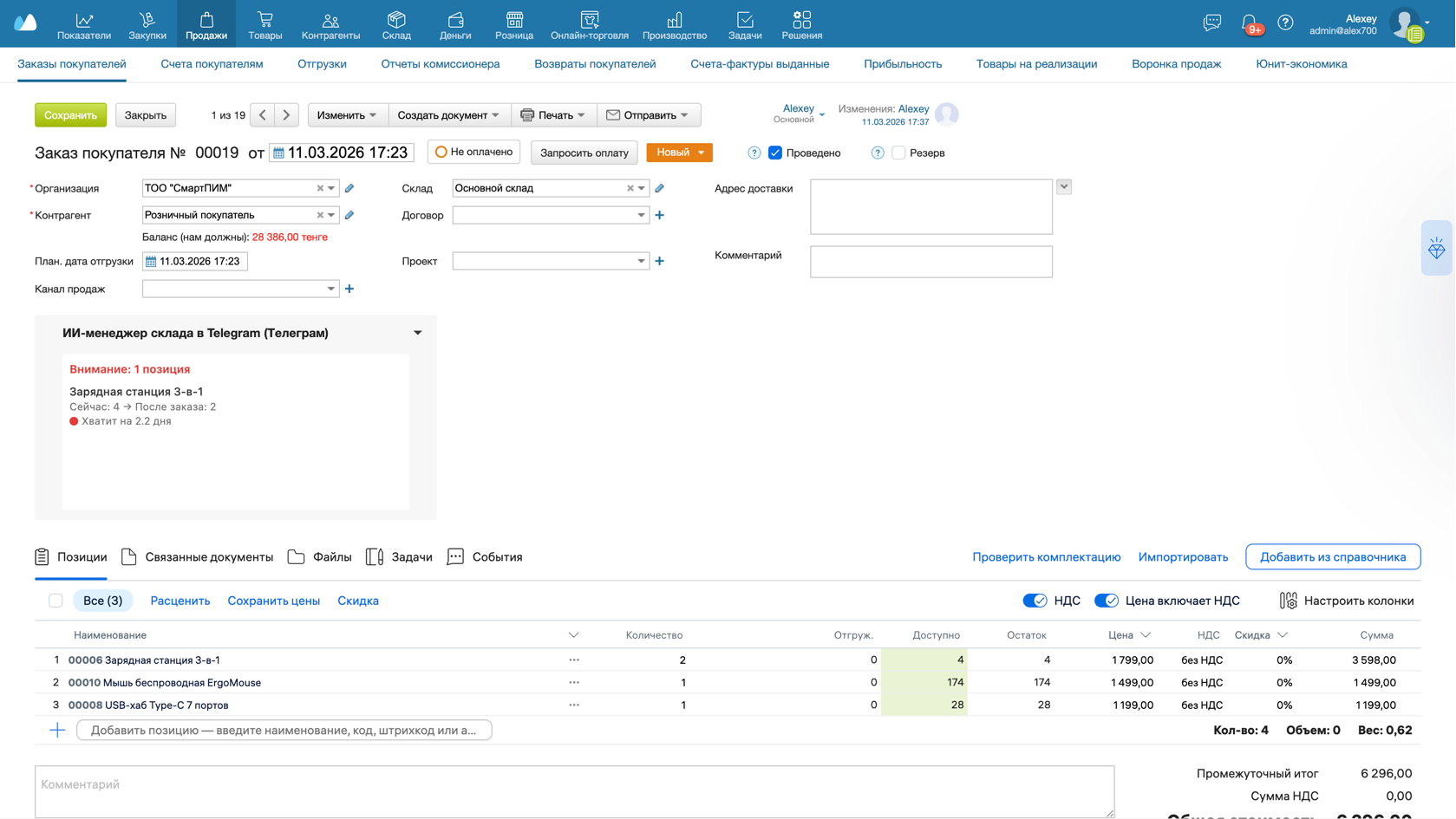Collapse the ИИ-менеджер склада Telegram panel
The width and height of the screenshot is (1456, 819).
(417, 333)
